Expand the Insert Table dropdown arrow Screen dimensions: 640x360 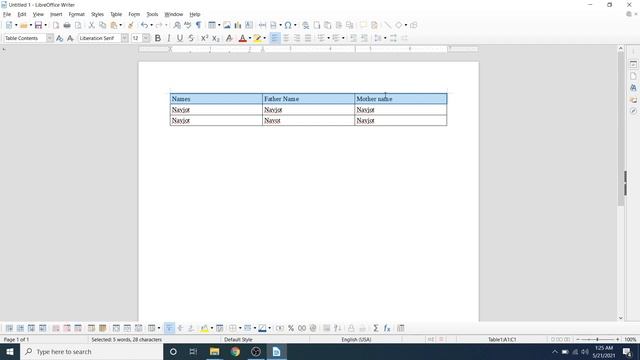[x=219, y=25]
